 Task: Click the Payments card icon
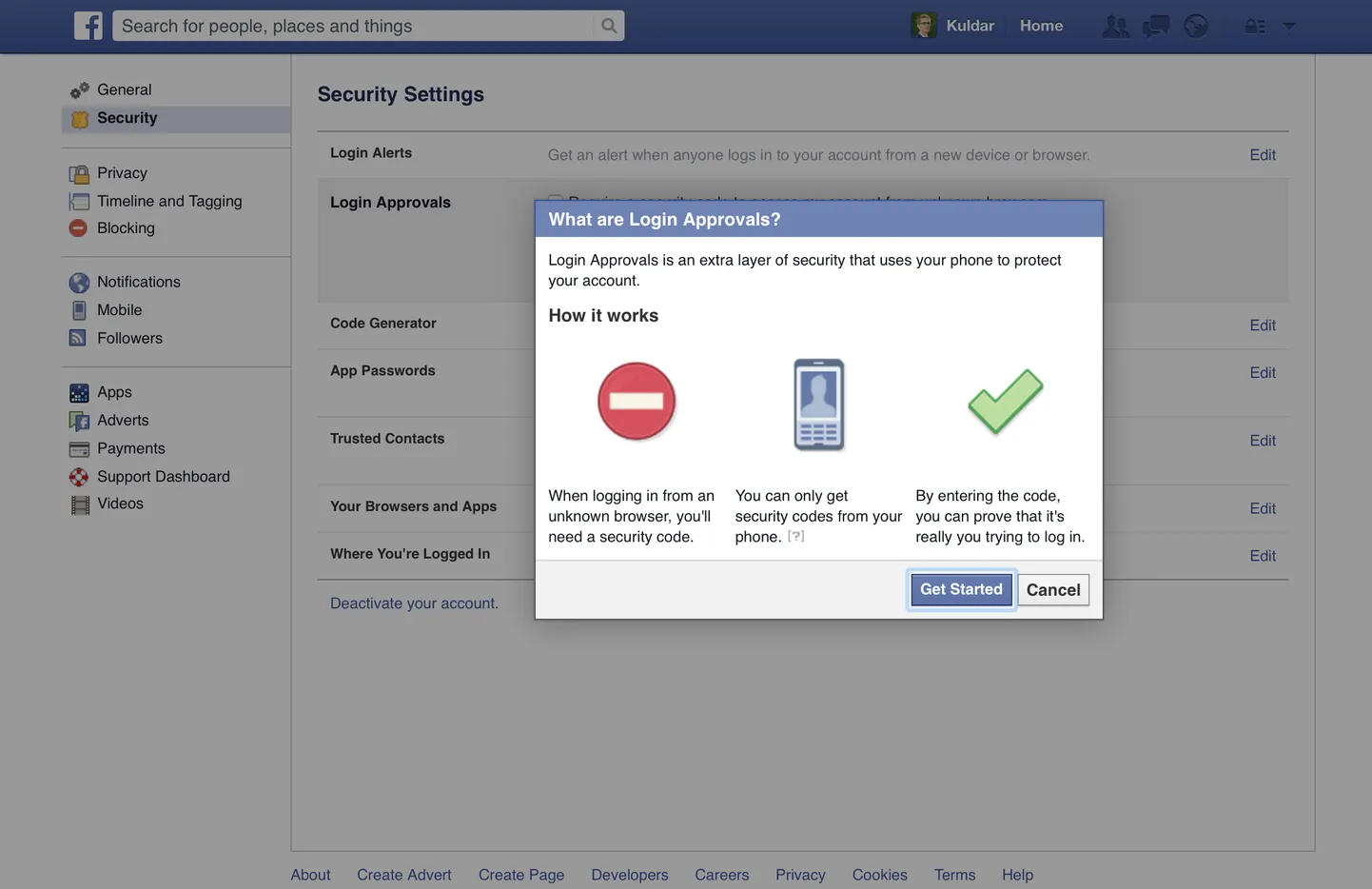pyautogui.click(x=79, y=449)
